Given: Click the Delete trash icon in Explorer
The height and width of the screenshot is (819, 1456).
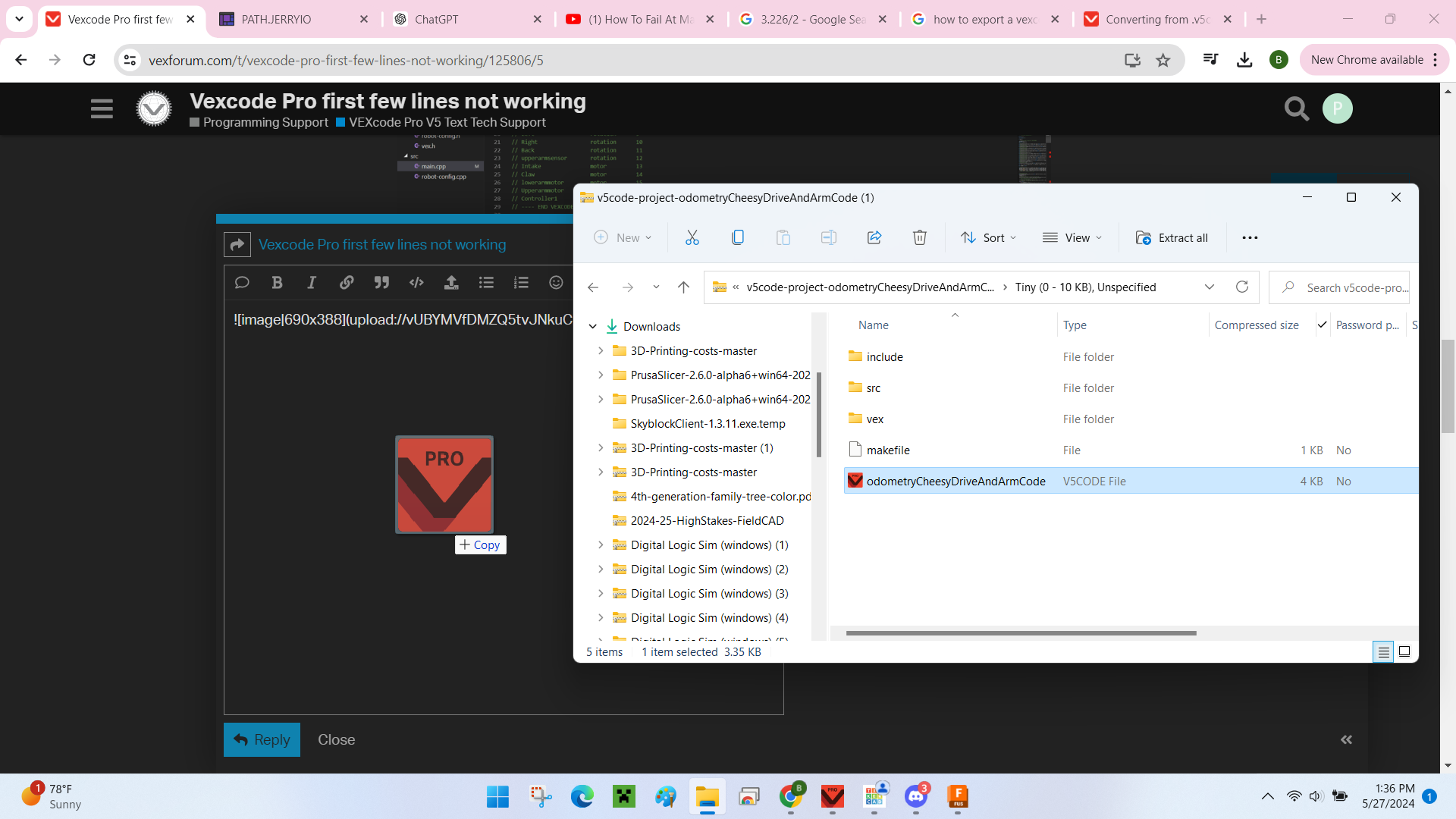Looking at the screenshot, I should pos(919,237).
